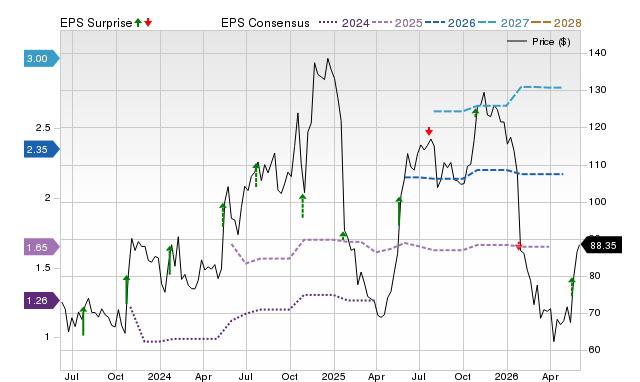Image resolution: width=640 pixels, height=382 pixels.
Task: Select the 1.65 lavender 2025 estimate tag
Action: coord(41,247)
